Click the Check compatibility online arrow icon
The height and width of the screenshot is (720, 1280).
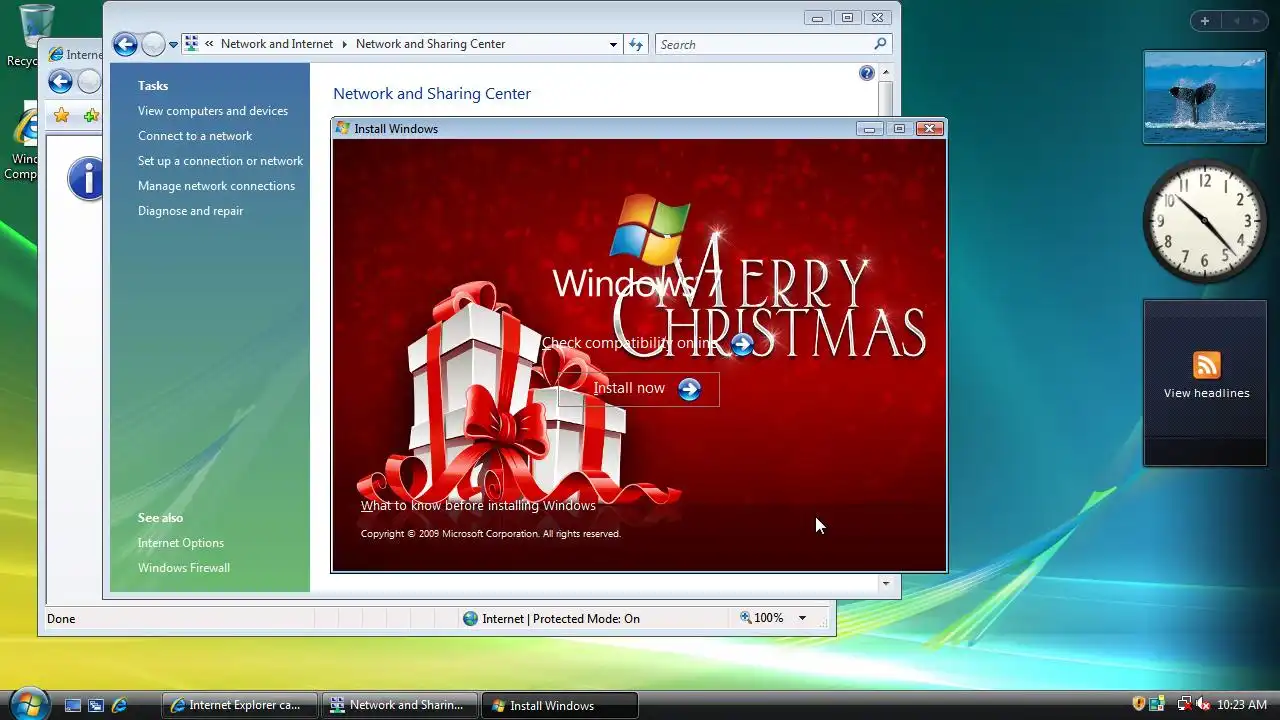(742, 344)
